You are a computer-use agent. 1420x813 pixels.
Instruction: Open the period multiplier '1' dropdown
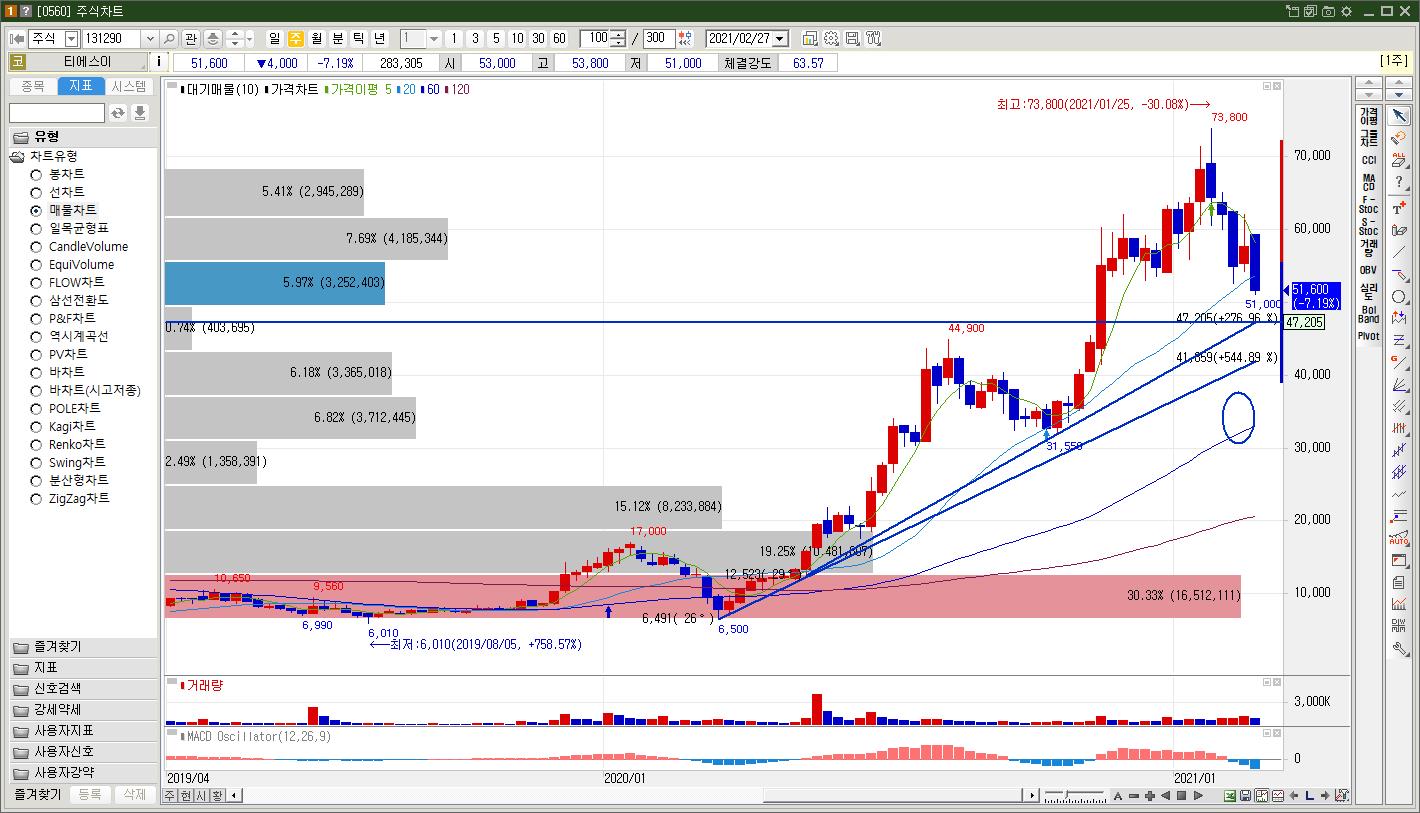tap(434, 38)
